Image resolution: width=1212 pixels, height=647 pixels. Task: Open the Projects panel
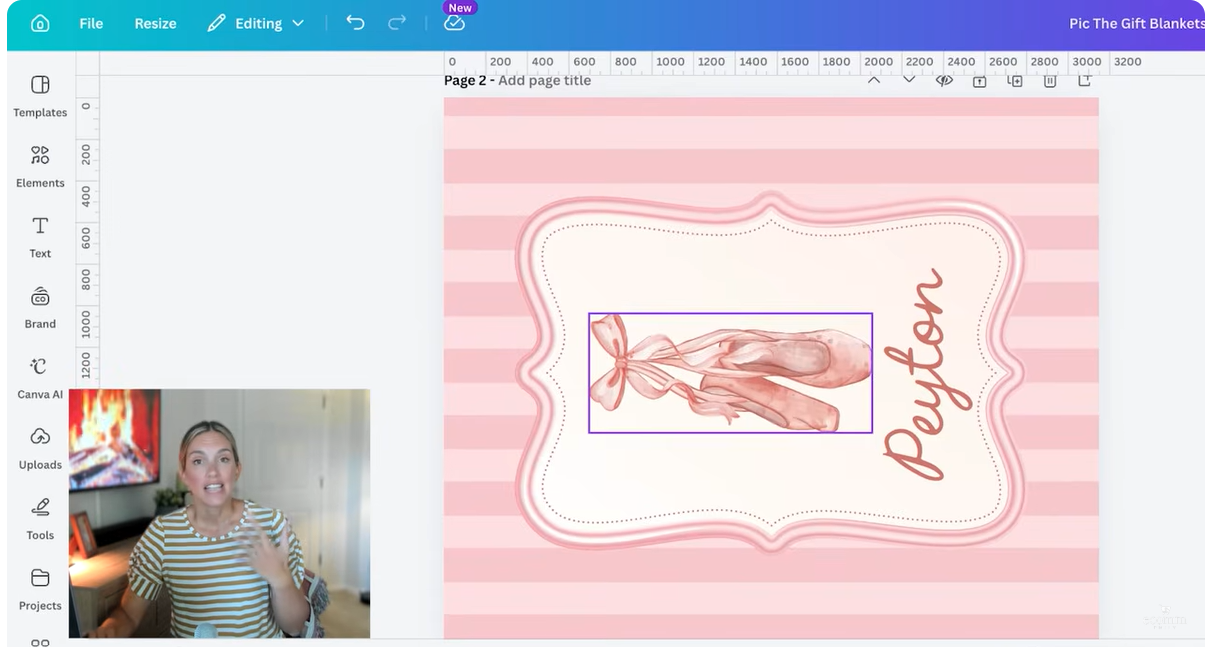[x=40, y=589]
